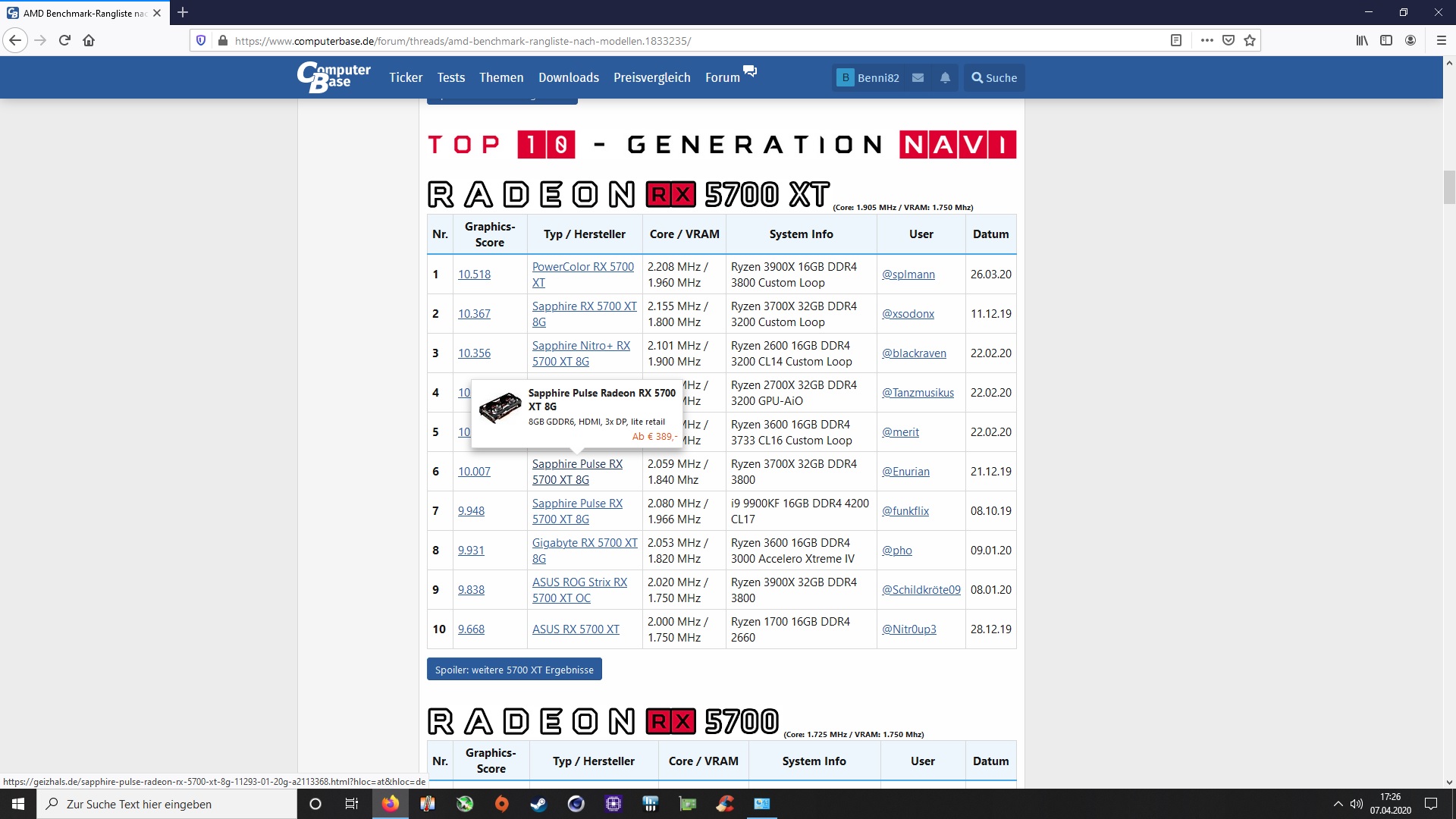The height and width of the screenshot is (819, 1456).
Task: Open the notifications bell icon
Action: pyautogui.click(x=945, y=78)
